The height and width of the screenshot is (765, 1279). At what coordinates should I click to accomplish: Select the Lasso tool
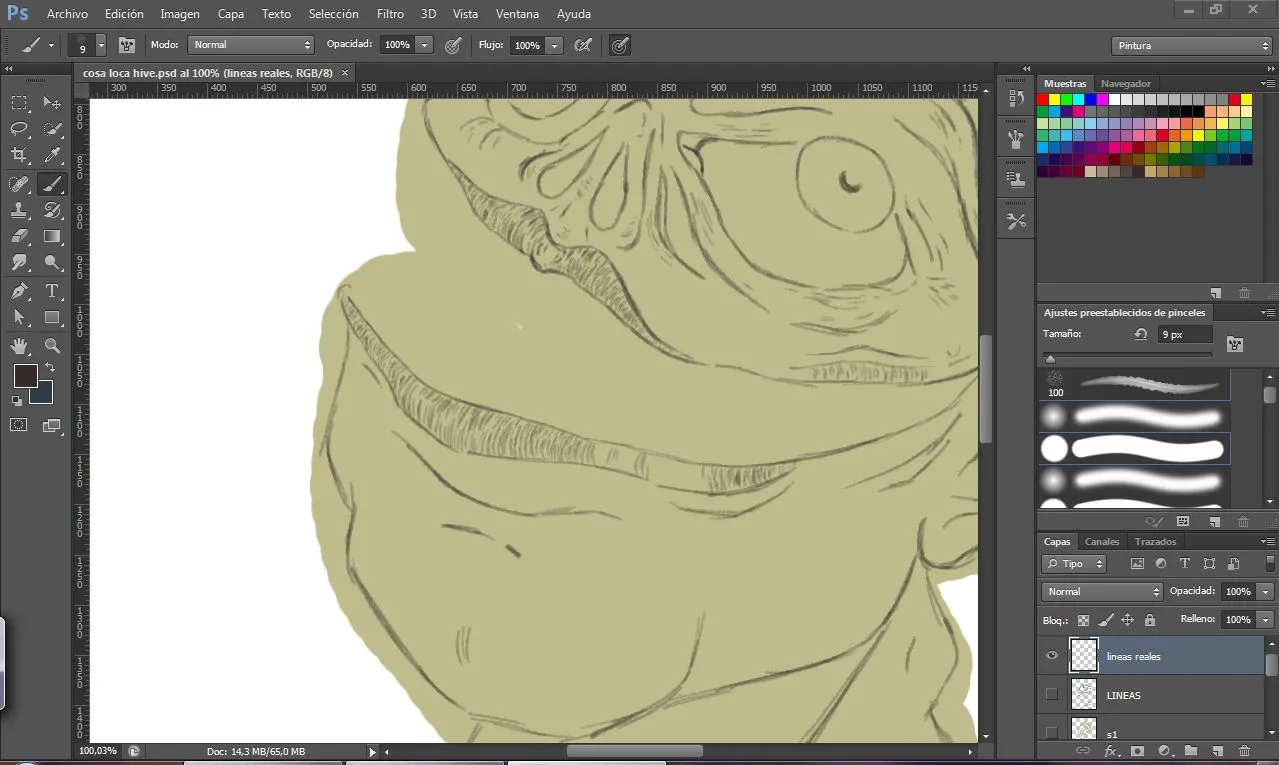19,129
